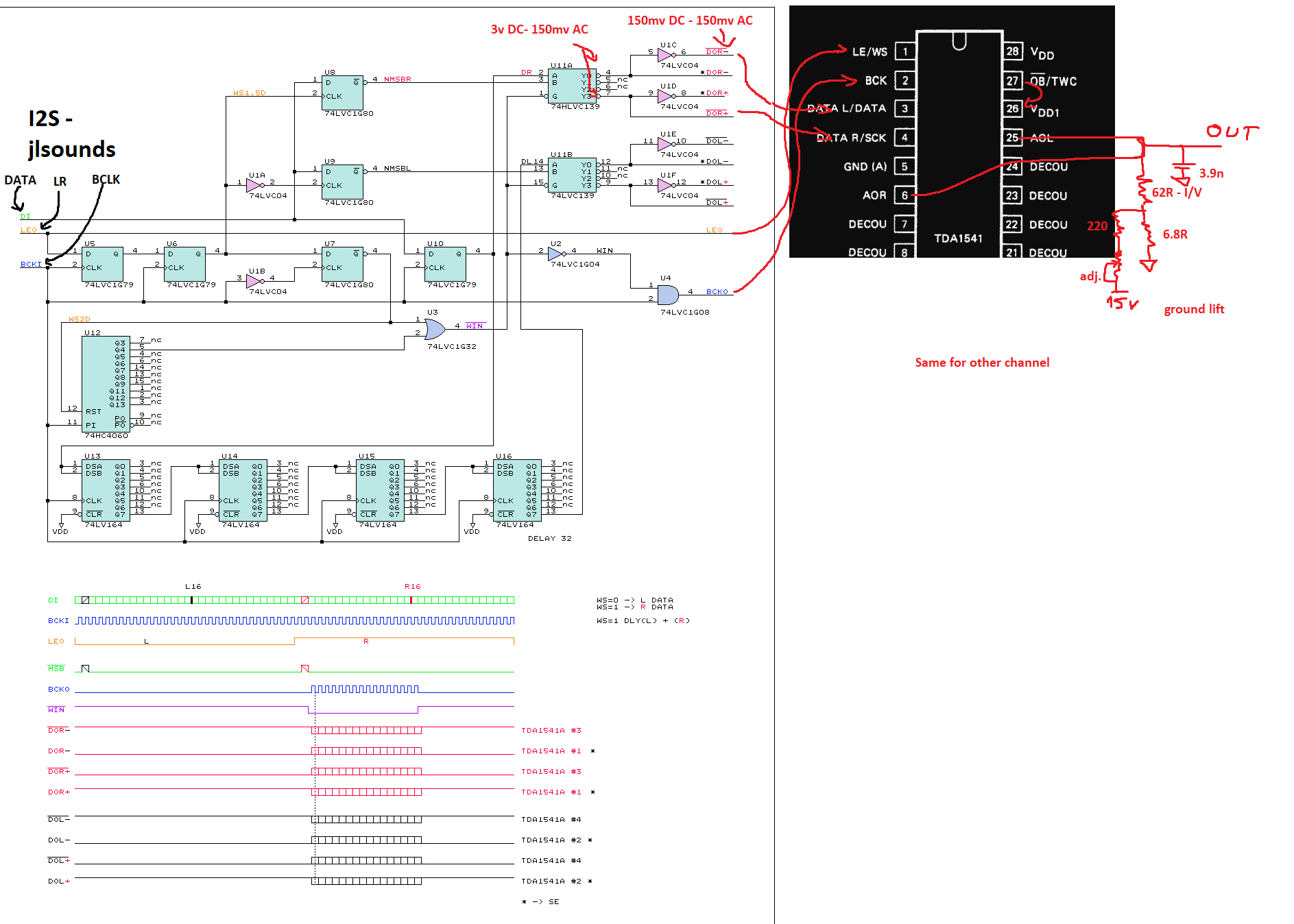Select the U1D inverter symbol

[x=665, y=96]
